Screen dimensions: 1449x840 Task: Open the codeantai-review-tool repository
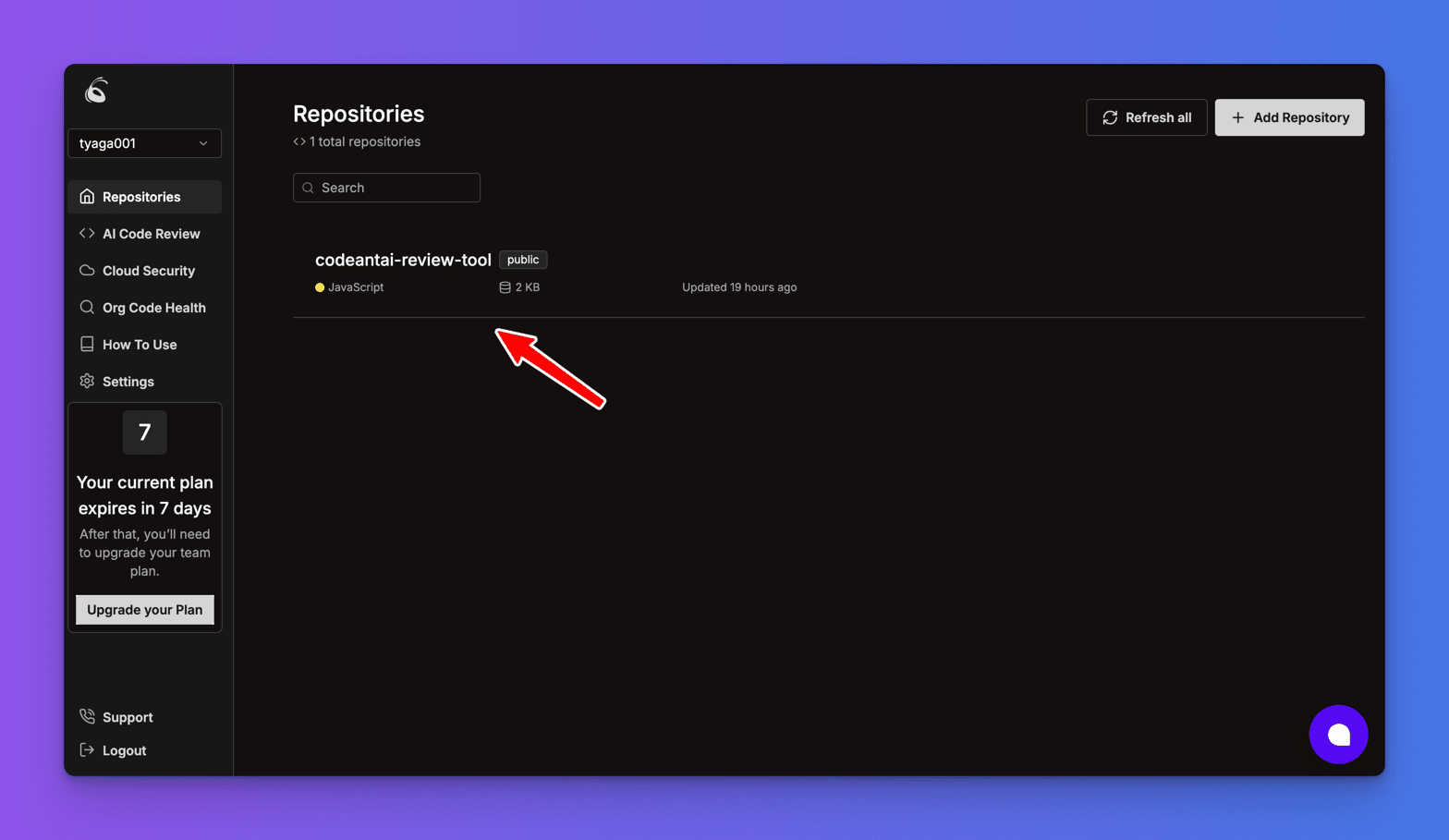pyautogui.click(x=403, y=260)
